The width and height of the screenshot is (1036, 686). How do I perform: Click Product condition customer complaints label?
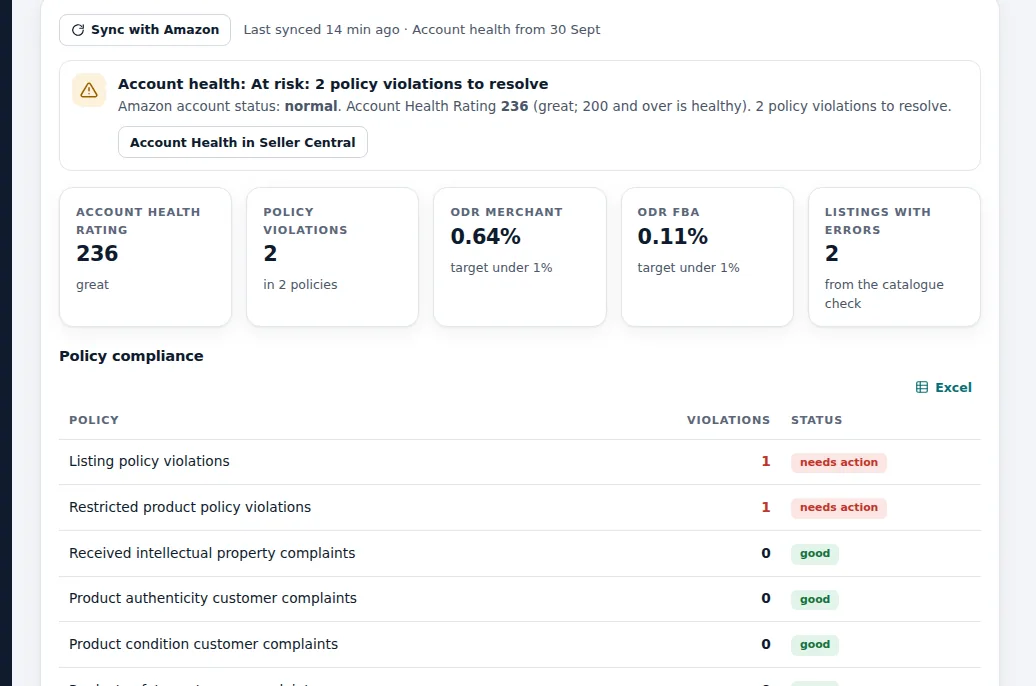[x=204, y=644]
